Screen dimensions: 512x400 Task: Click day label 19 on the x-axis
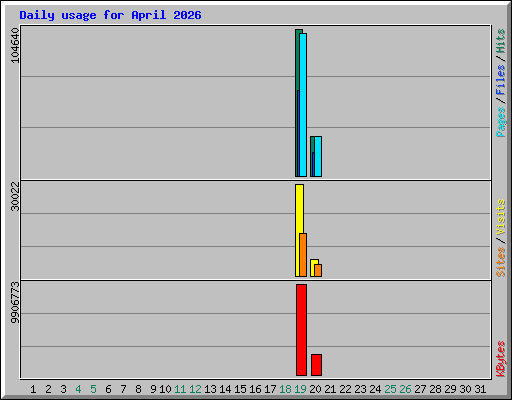(300, 389)
